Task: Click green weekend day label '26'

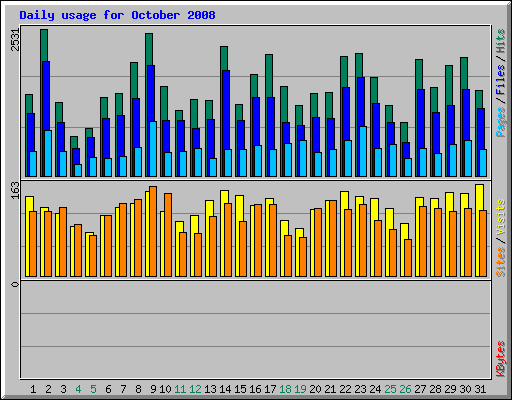Action: pyautogui.click(x=405, y=389)
